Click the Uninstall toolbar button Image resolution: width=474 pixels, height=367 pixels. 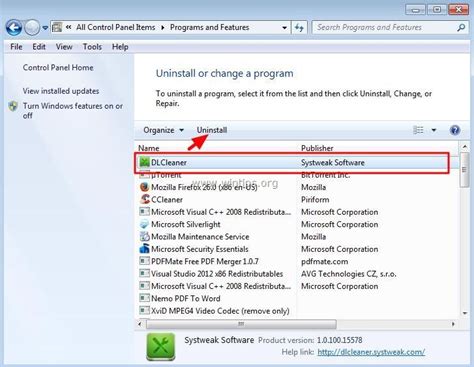(212, 130)
